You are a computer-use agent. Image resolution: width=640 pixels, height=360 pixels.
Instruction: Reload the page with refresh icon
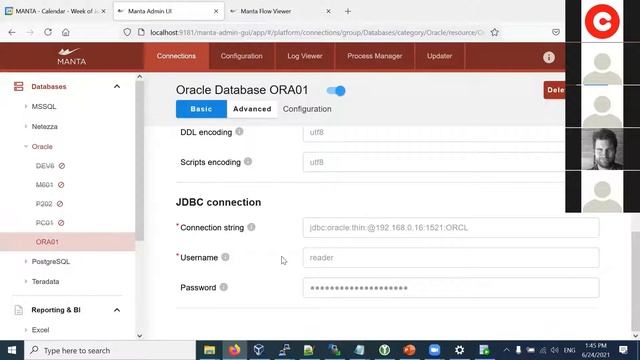pos(48,32)
